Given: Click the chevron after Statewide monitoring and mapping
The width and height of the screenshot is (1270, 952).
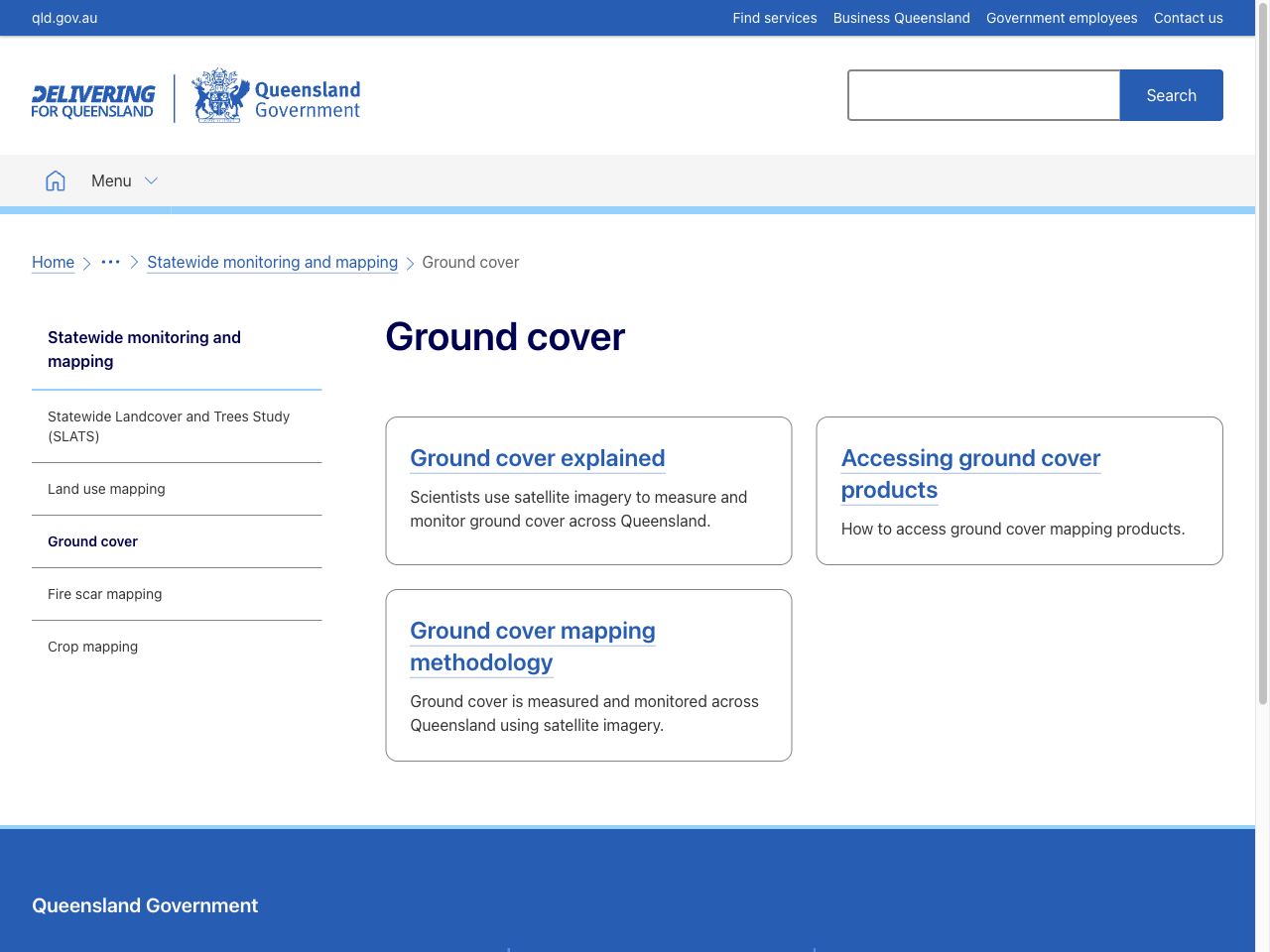Looking at the screenshot, I should (x=412, y=263).
